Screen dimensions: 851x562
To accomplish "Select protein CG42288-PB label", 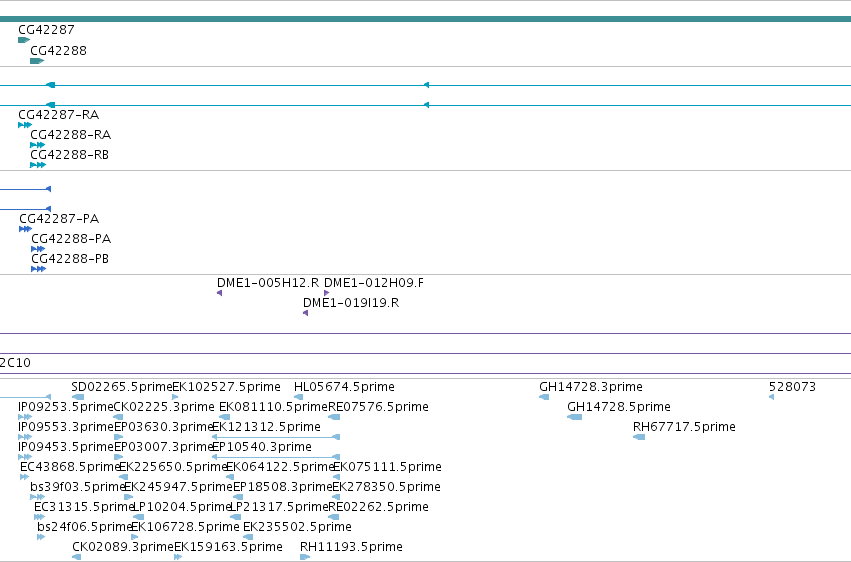I will [x=70, y=259].
